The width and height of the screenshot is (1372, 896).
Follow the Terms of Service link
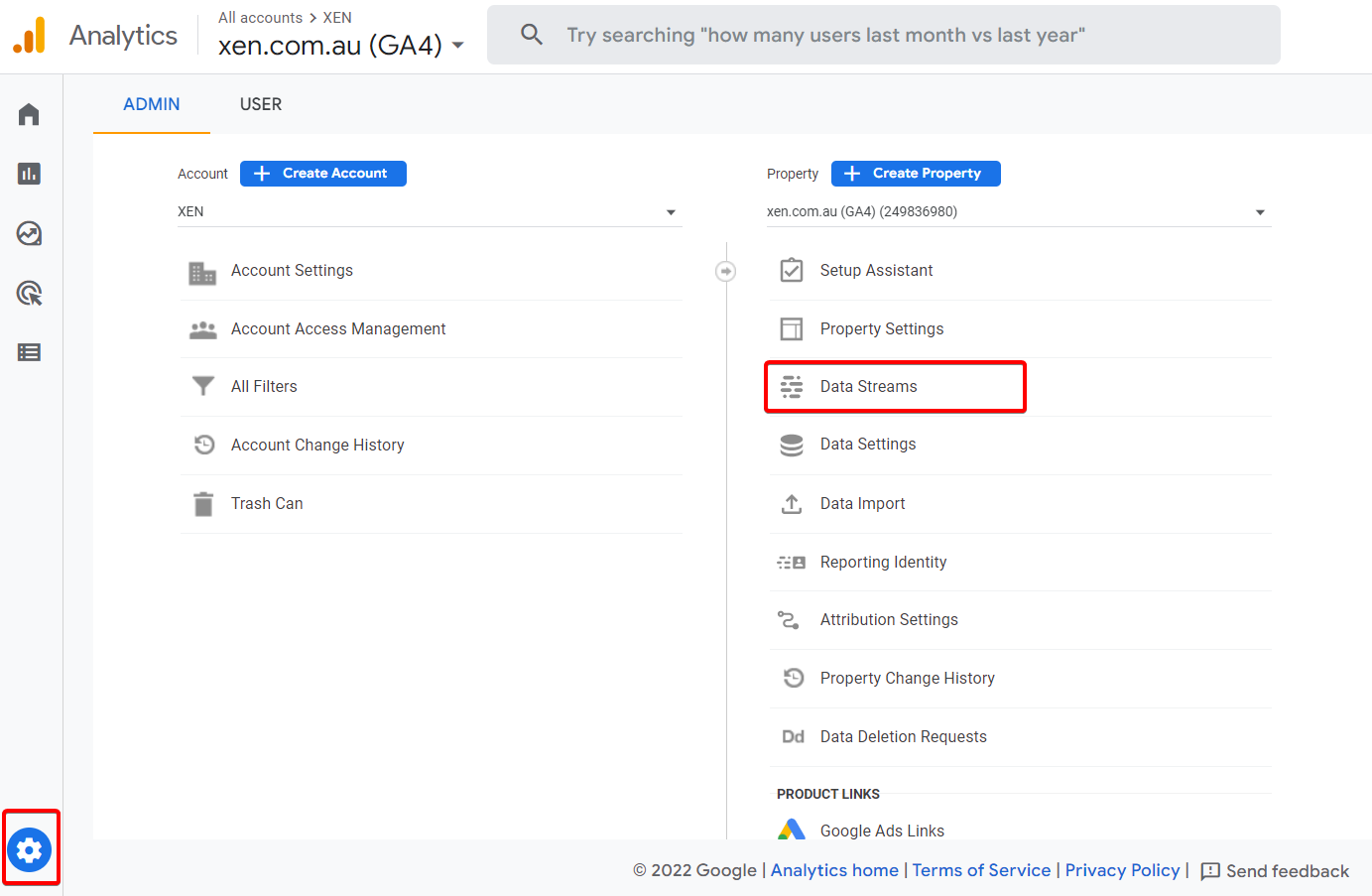981,870
